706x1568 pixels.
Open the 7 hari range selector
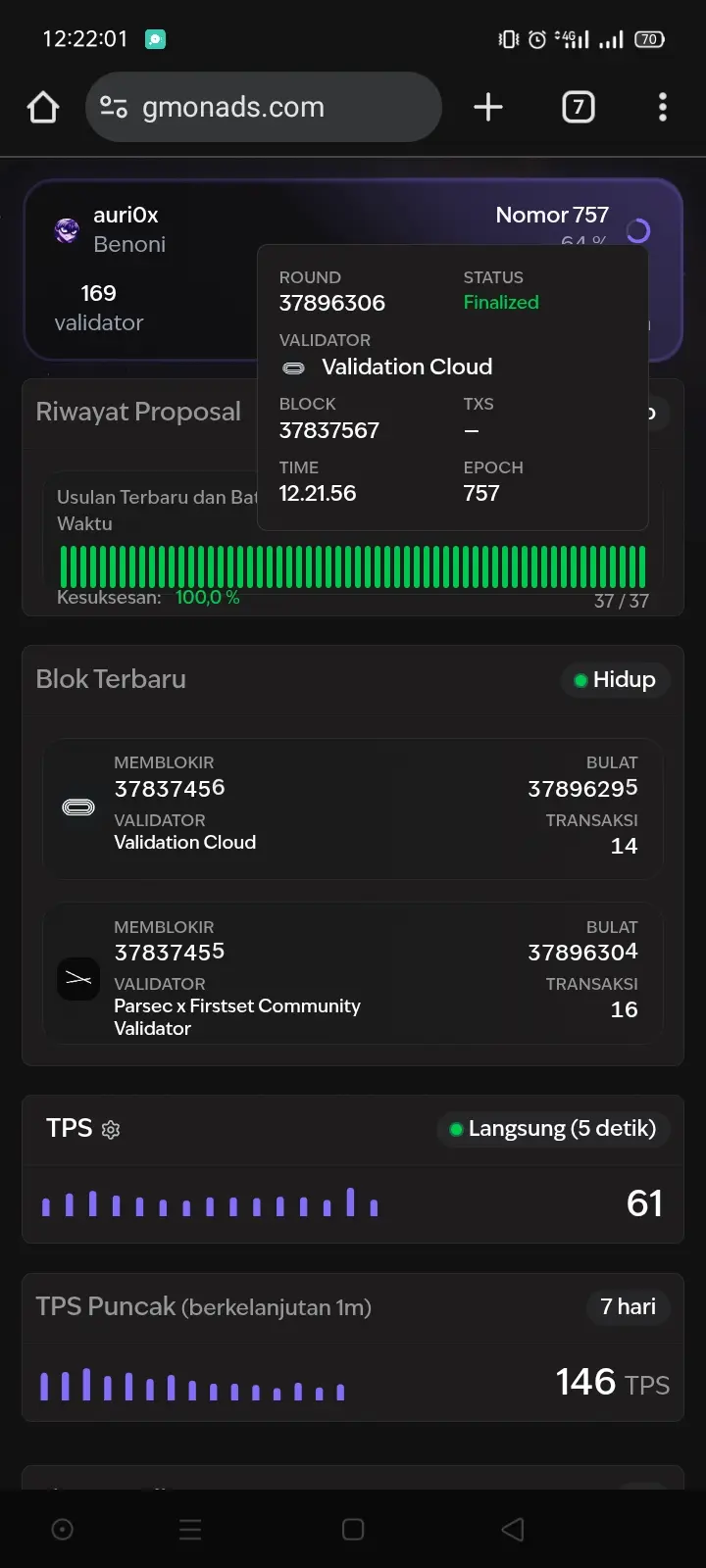[x=628, y=1306]
